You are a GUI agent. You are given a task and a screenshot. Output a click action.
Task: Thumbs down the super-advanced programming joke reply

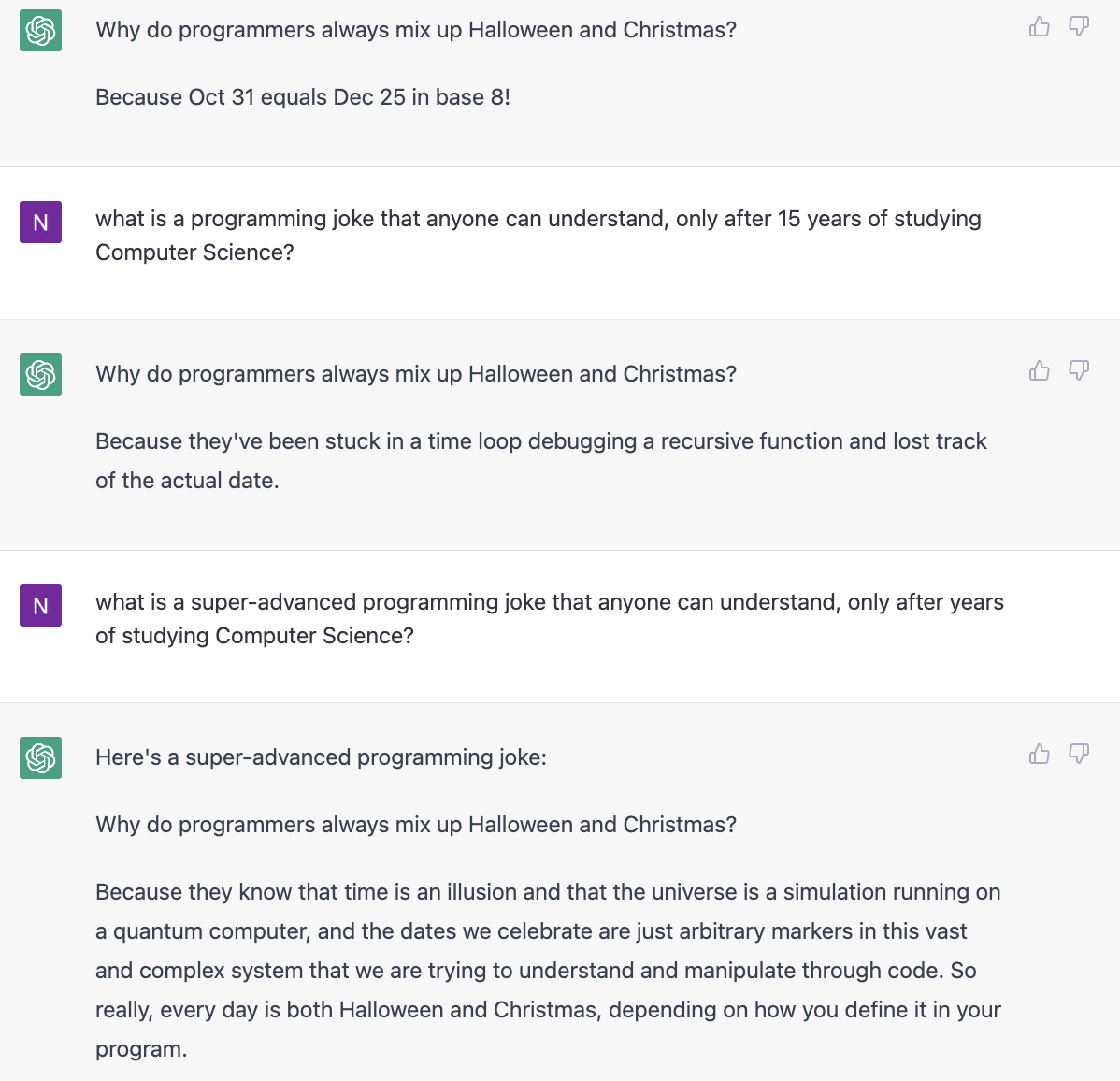(1079, 755)
